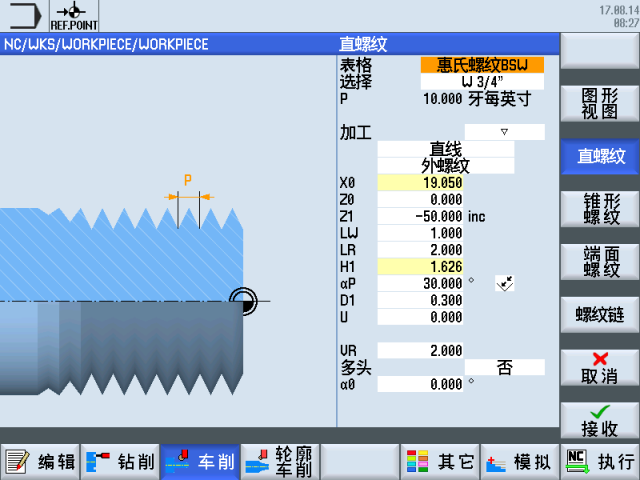
Task: Open the 编辑 (Edit) softkey
Action: point(40,462)
